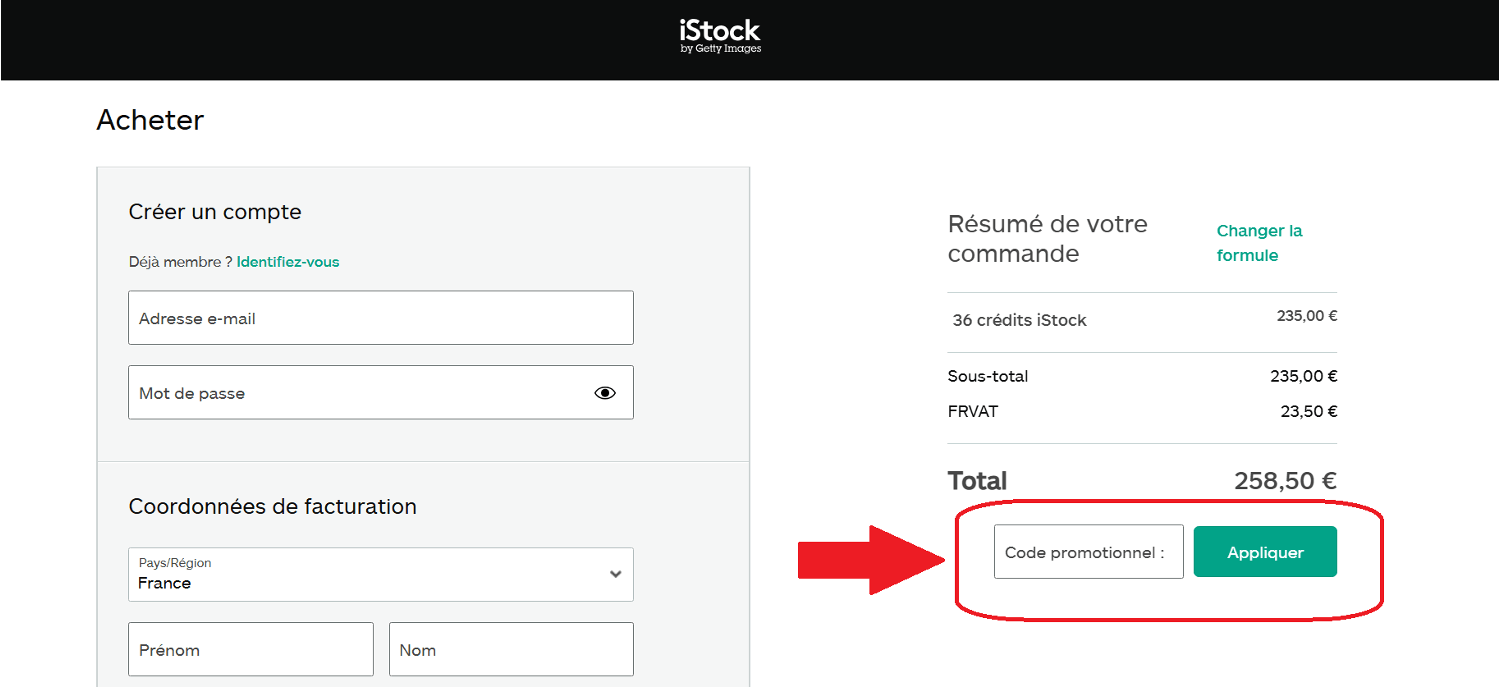The image size is (1500, 687).
Task: Select the total amount 258,50 €
Action: click(1285, 480)
